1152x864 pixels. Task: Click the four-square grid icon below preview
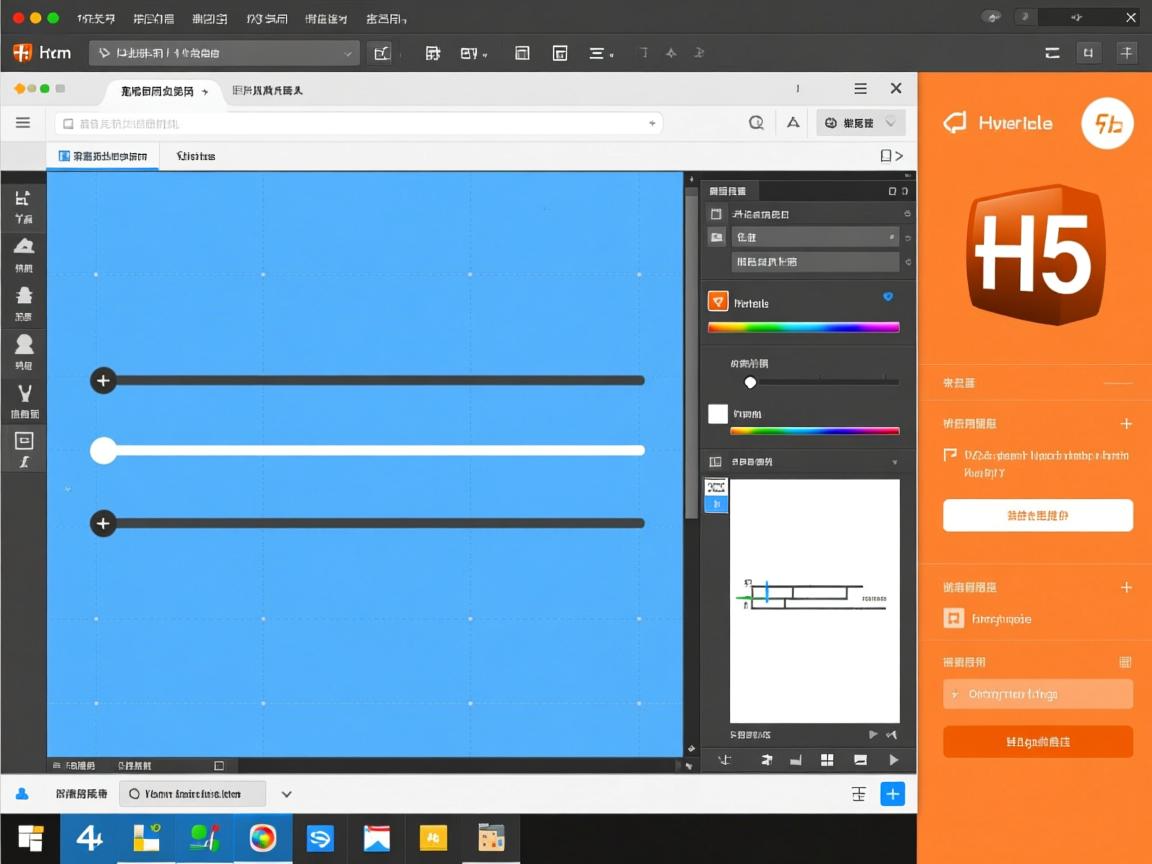click(827, 760)
